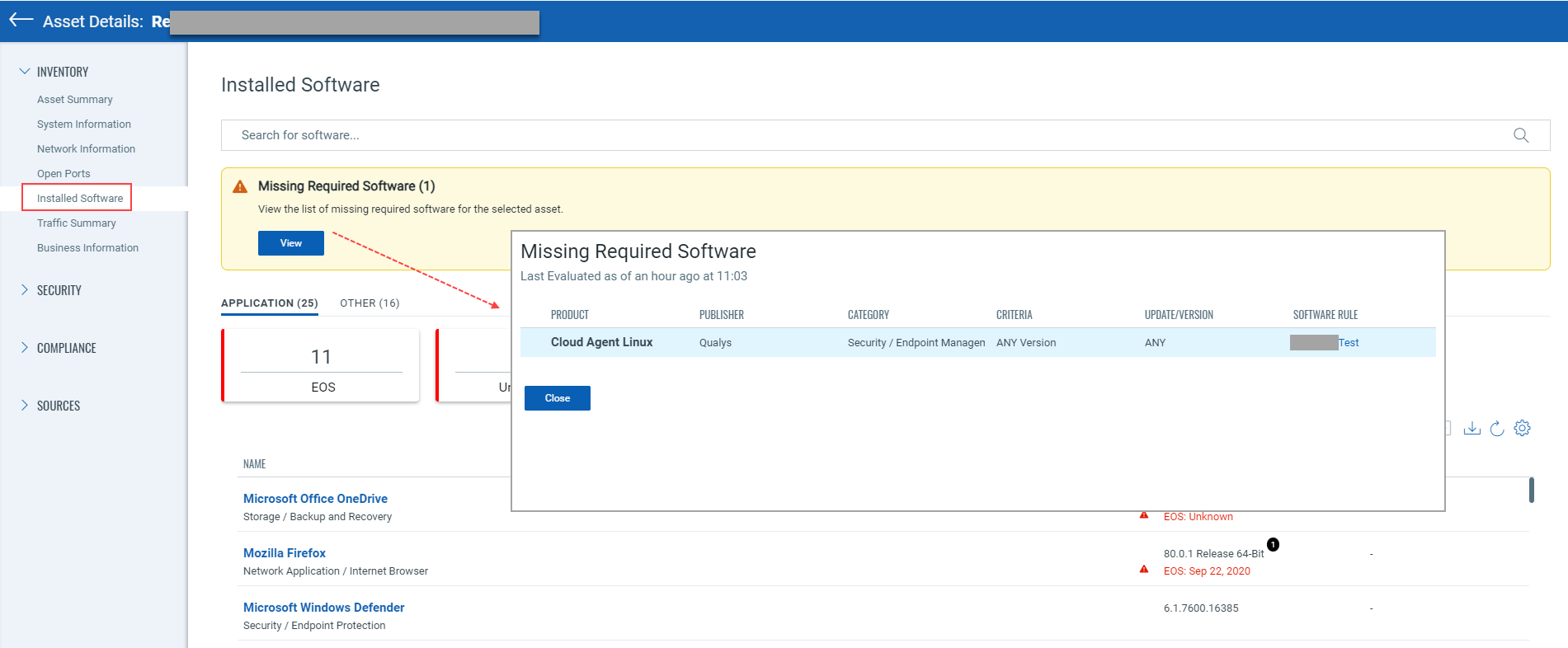Open Asset Summary in the sidebar
1568x648 pixels.
(75, 99)
